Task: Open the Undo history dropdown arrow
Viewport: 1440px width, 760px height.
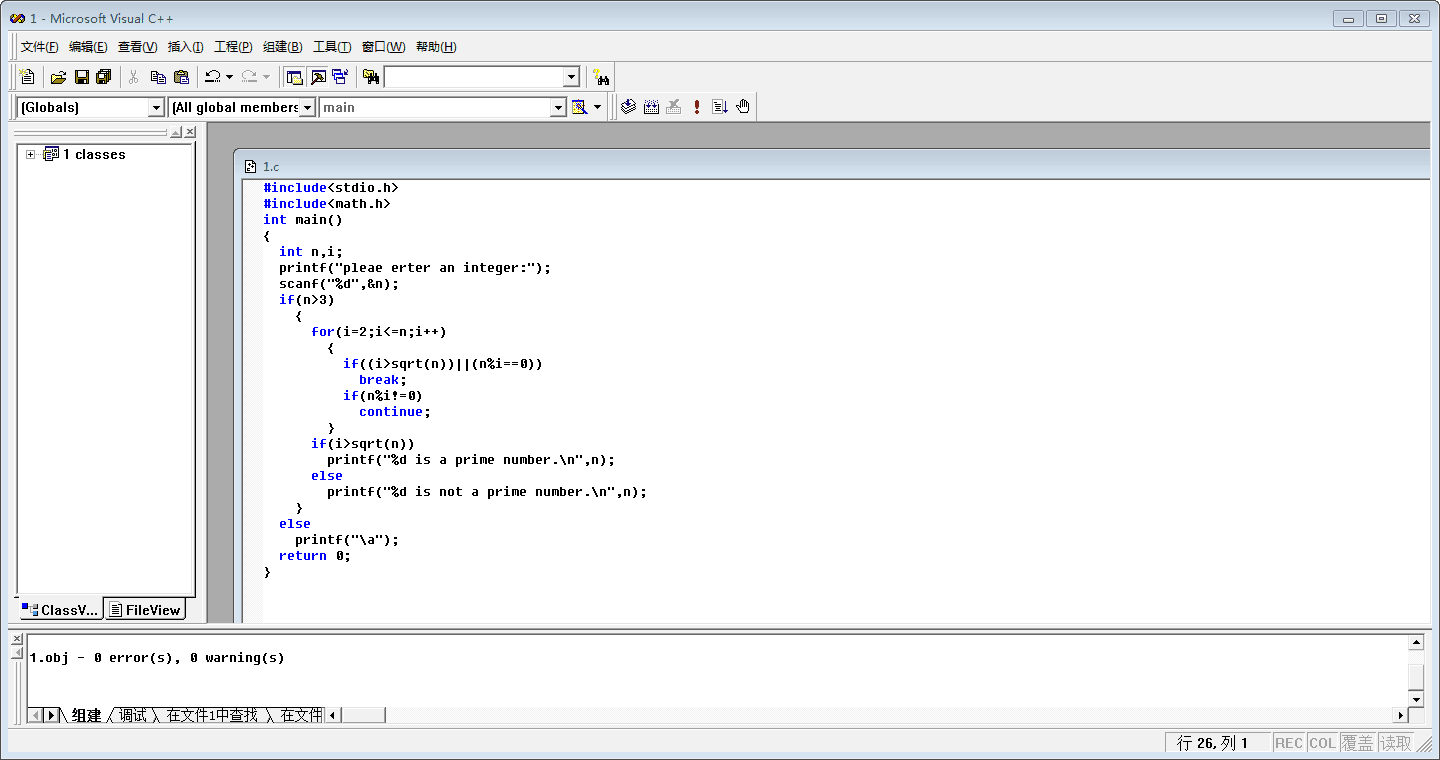Action: click(x=229, y=77)
